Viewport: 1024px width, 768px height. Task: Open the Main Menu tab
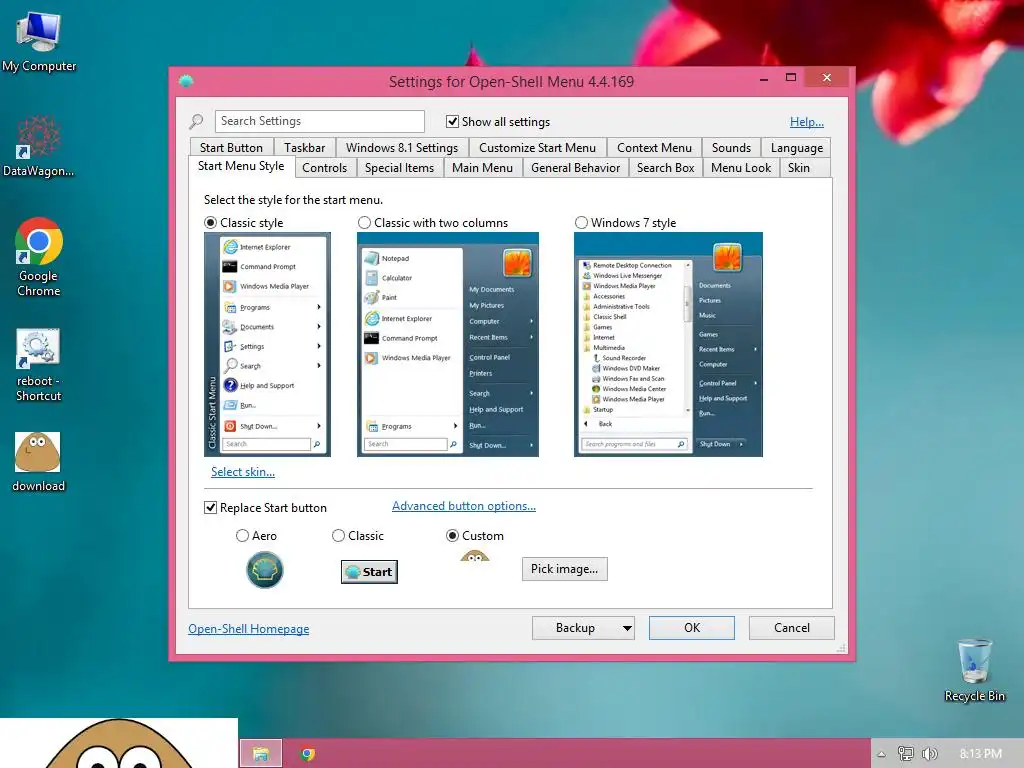coord(483,168)
